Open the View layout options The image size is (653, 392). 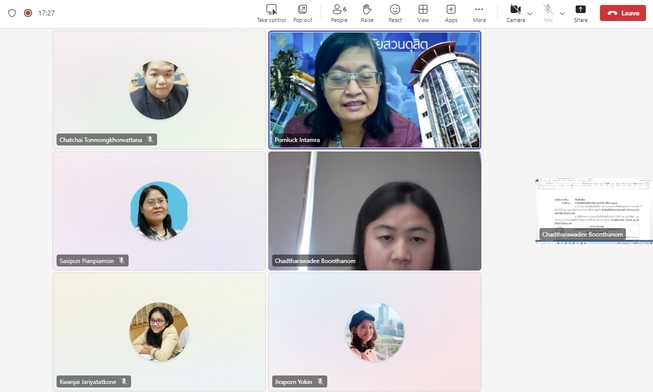[x=423, y=13]
